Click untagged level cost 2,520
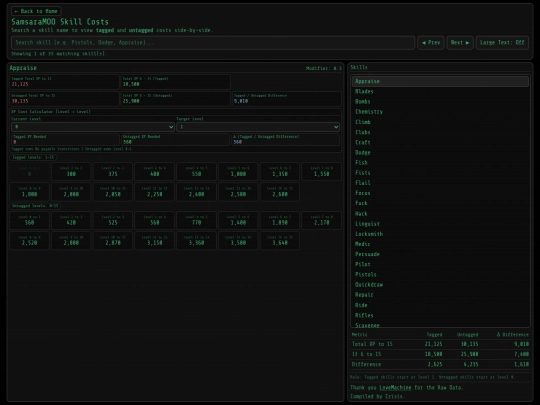Viewport: 540px width, 405px height. point(30,241)
